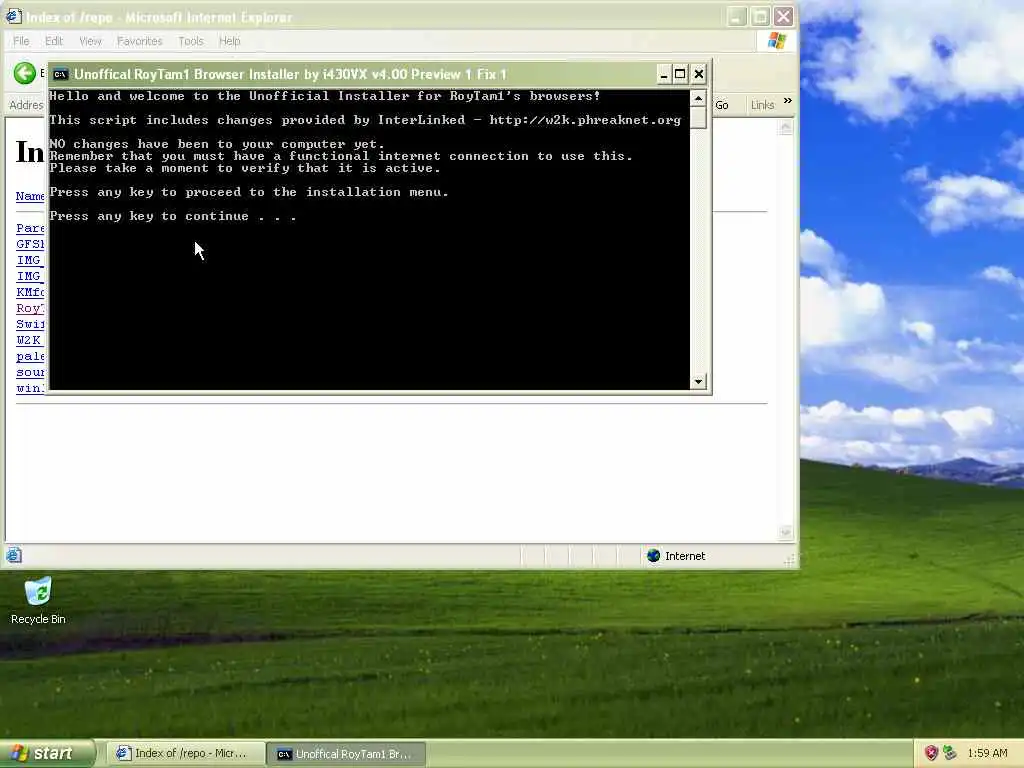The height and width of the screenshot is (768, 1024).
Task: Open the sour link in directory listing
Action: (30, 372)
